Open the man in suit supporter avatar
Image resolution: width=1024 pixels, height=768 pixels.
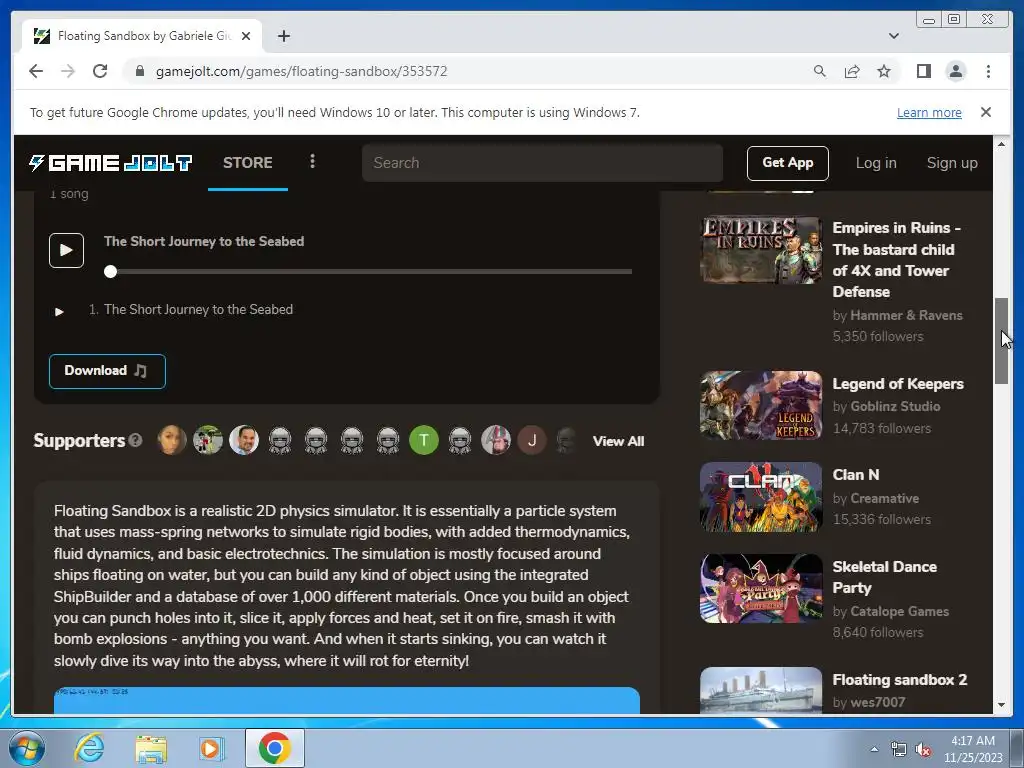click(244, 440)
